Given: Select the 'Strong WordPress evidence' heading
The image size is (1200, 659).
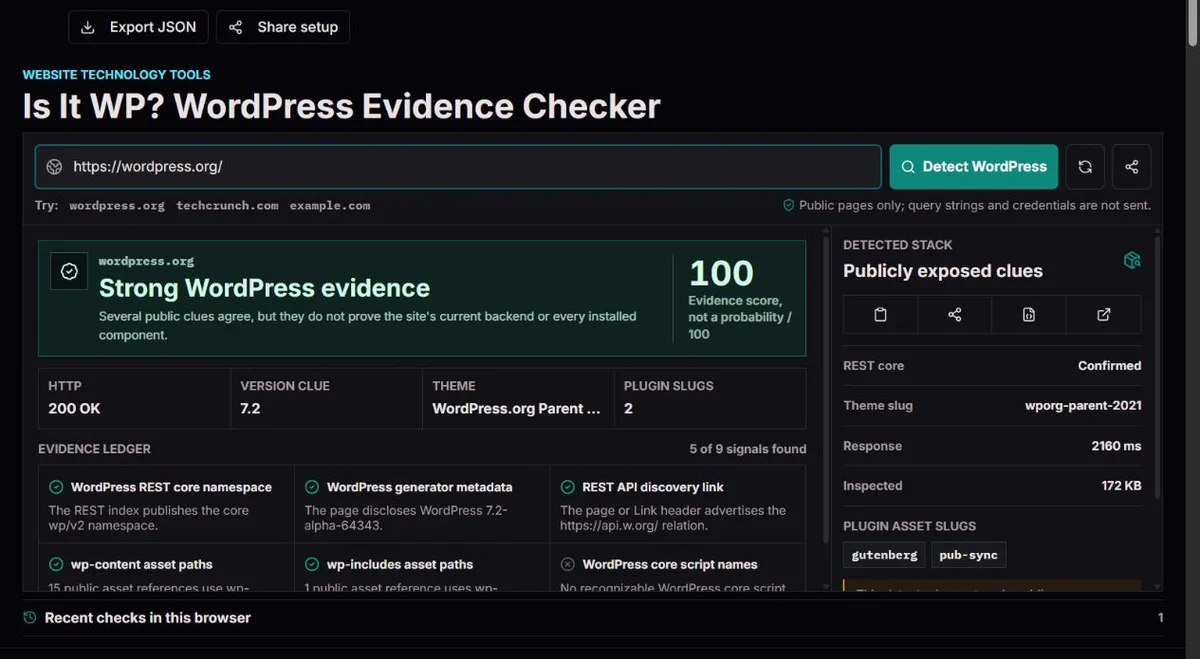Looking at the screenshot, I should [x=264, y=288].
